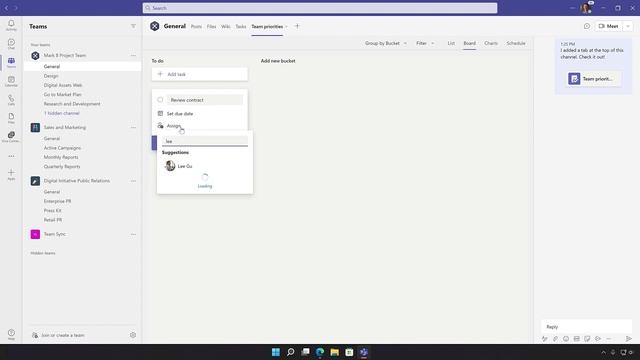640x360 pixels.
Task: Click Join or create a team
Action: point(62,335)
